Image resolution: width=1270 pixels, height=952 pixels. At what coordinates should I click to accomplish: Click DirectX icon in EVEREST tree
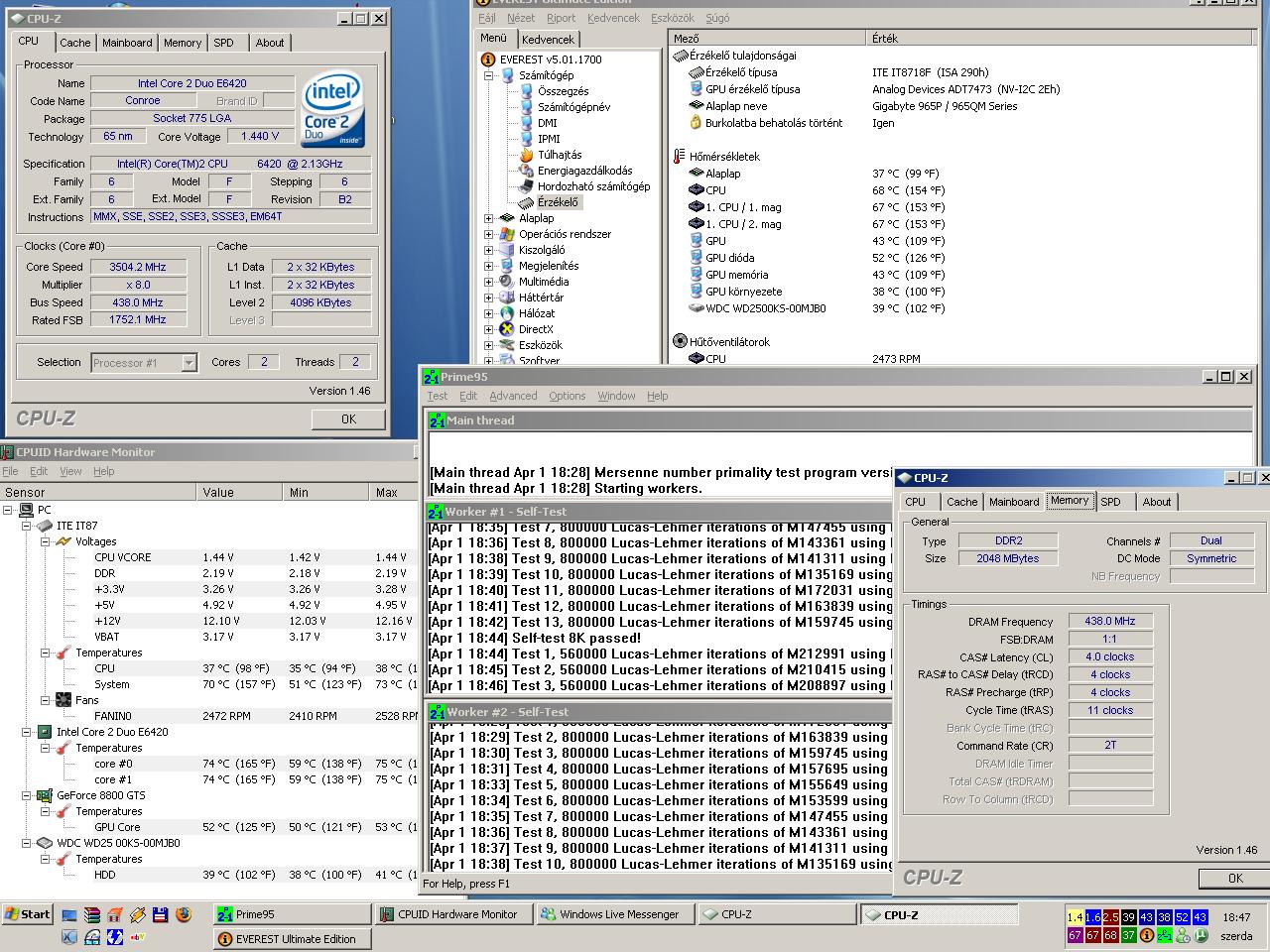pyautogui.click(x=508, y=329)
